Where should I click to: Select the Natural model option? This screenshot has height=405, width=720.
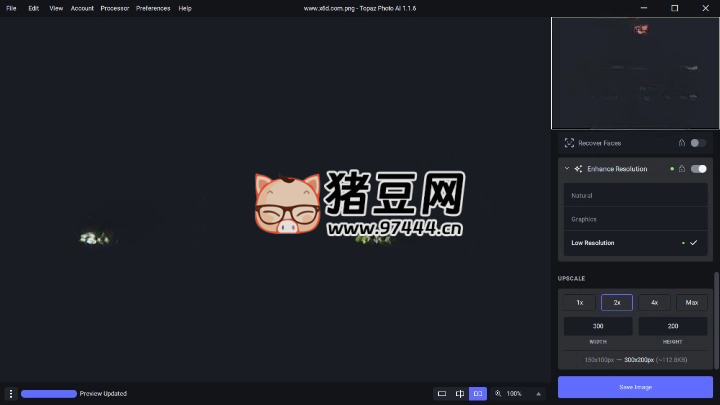pyautogui.click(x=636, y=196)
